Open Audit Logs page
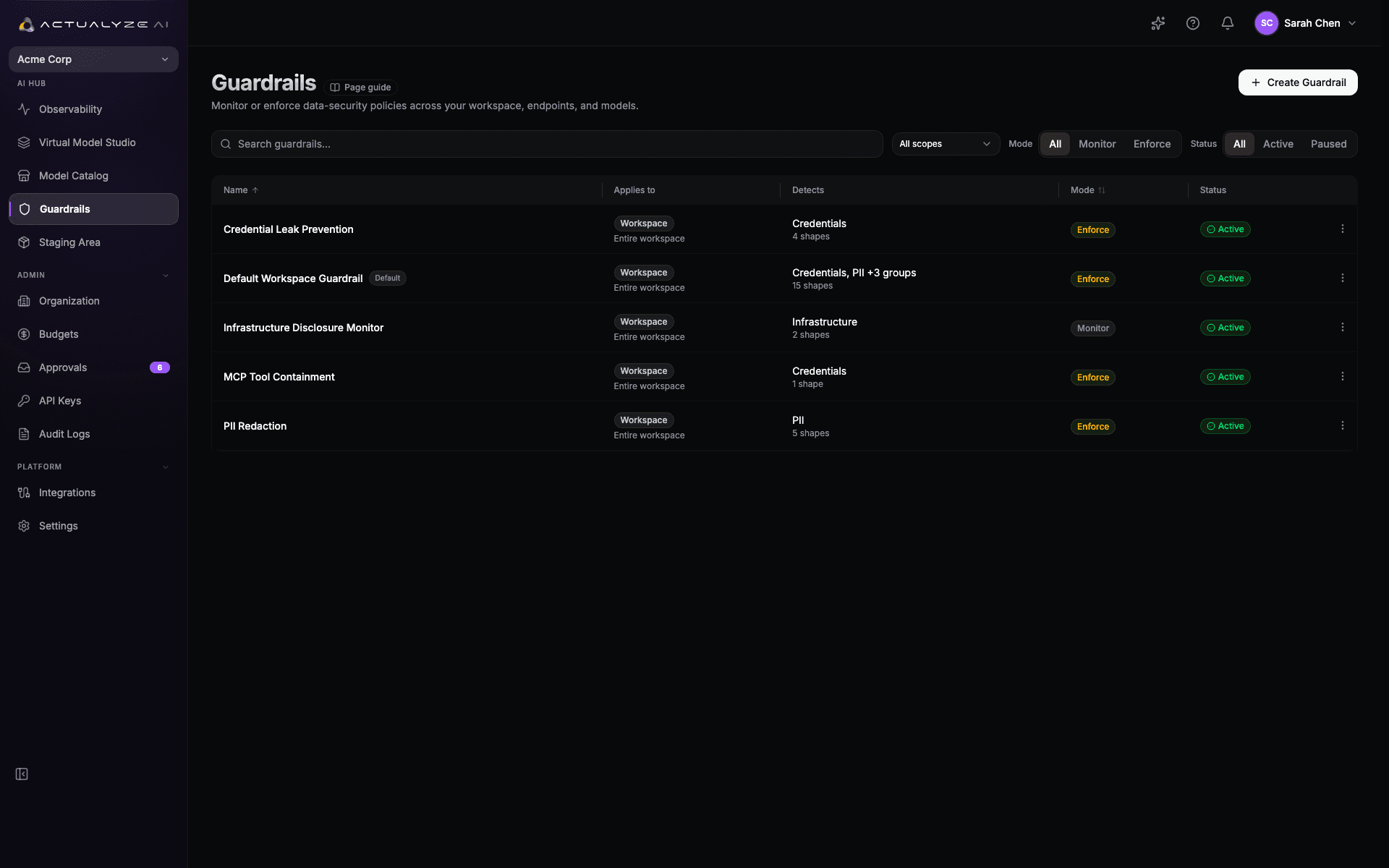 [x=93, y=434]
